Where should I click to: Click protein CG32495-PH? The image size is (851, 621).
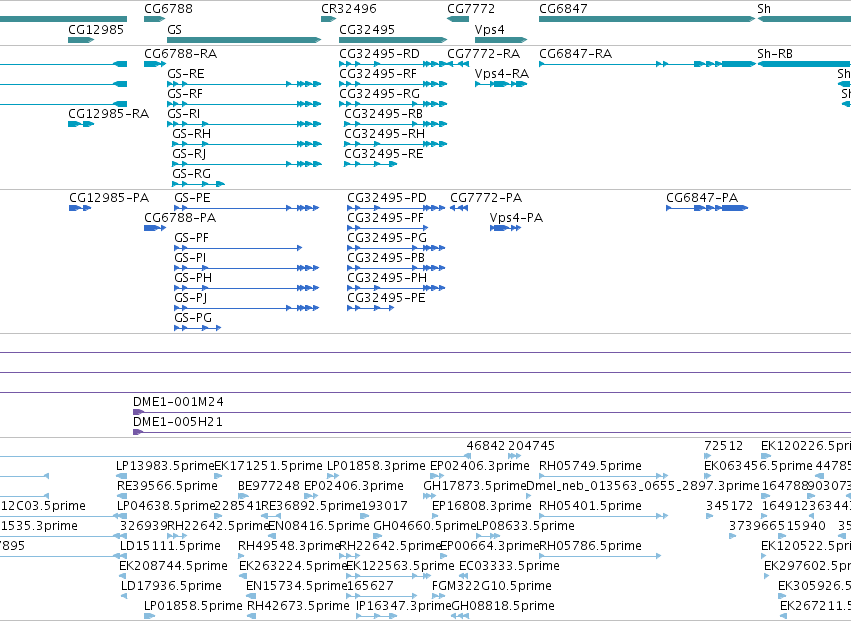coord(396,288)
